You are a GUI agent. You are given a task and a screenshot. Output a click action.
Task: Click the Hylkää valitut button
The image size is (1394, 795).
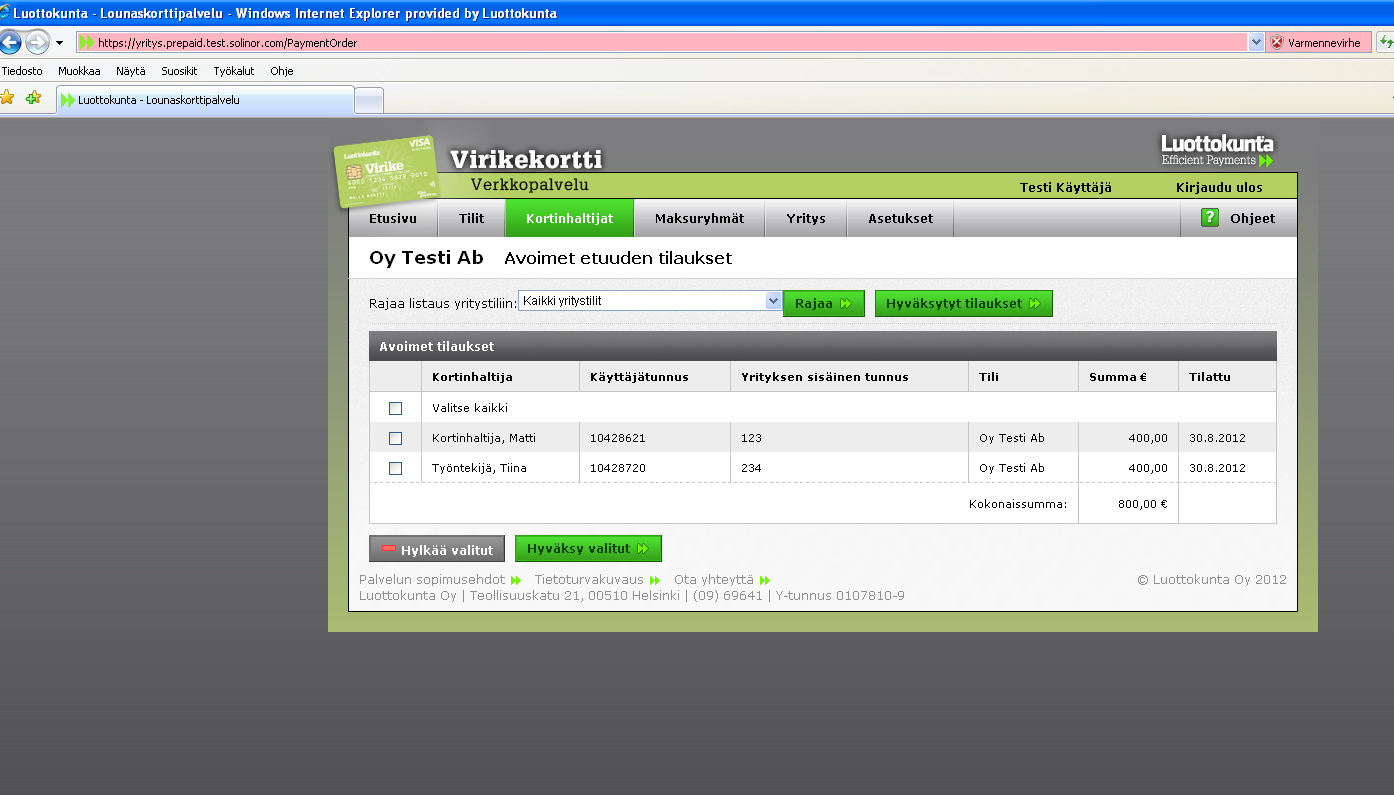point(437,549)
